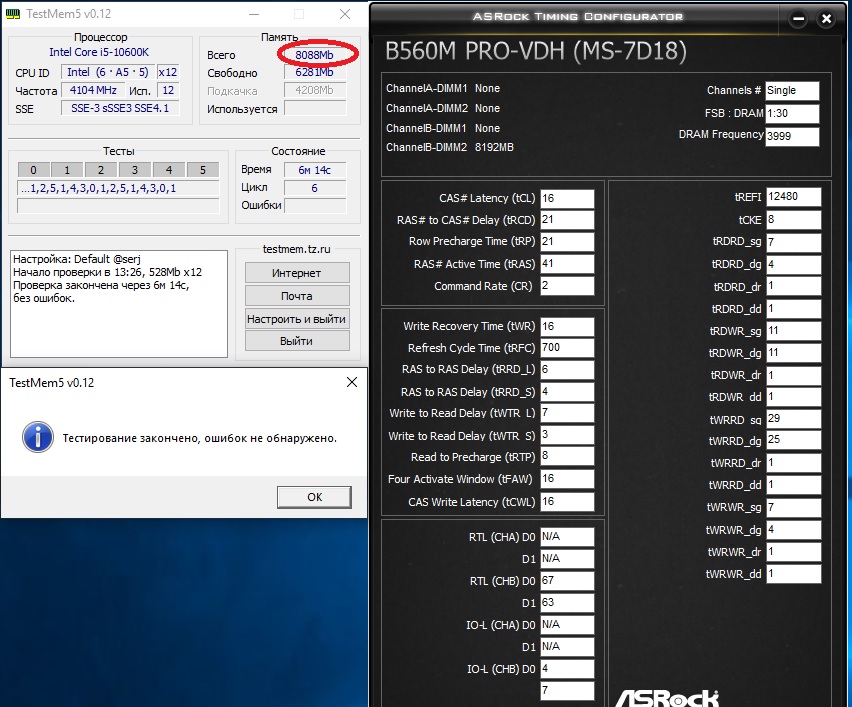Open the Интернет button
852x707 pixels.
[x=297, y=273]
